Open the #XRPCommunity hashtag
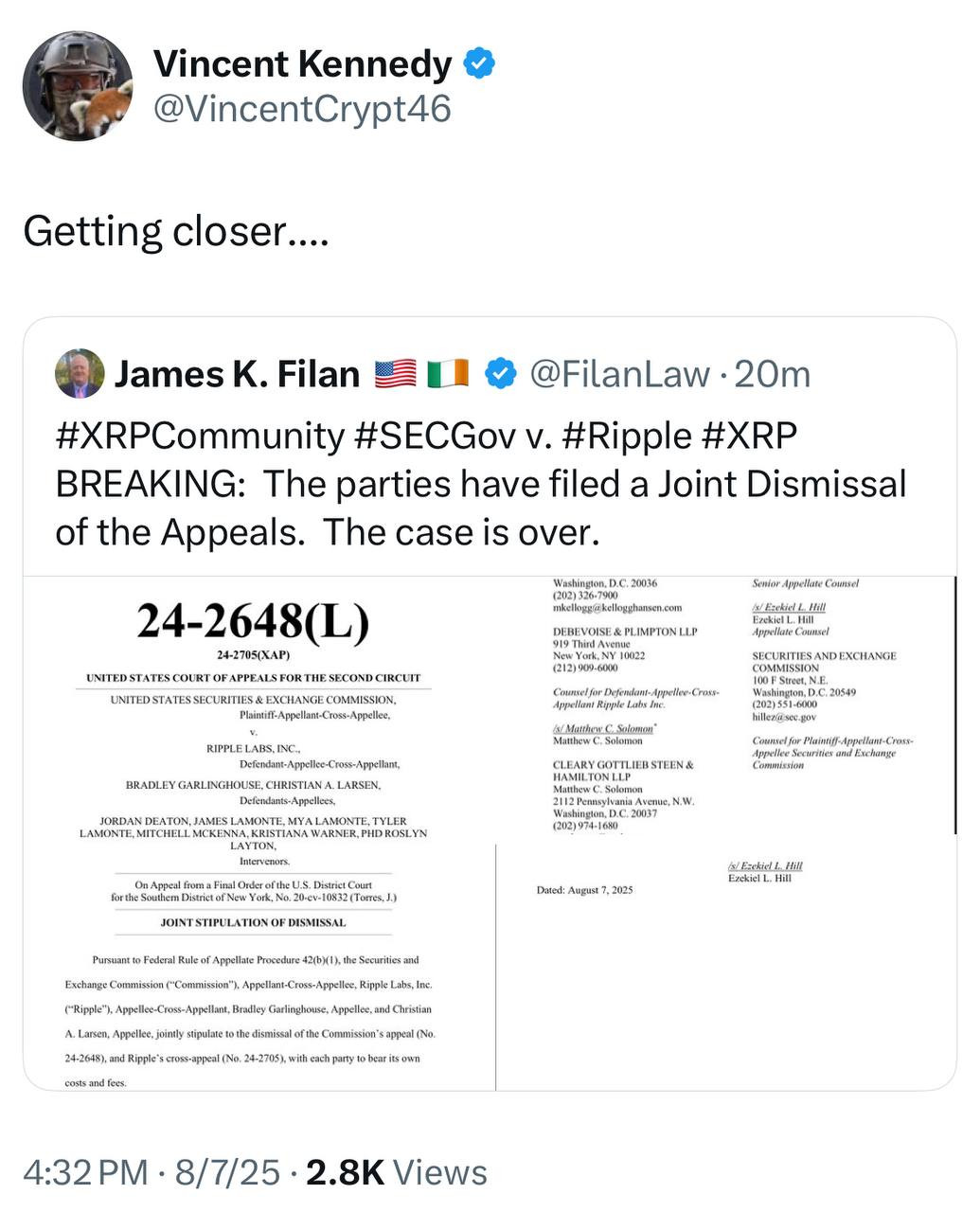This screenshot has height=1212, width=980. point(200,436)
